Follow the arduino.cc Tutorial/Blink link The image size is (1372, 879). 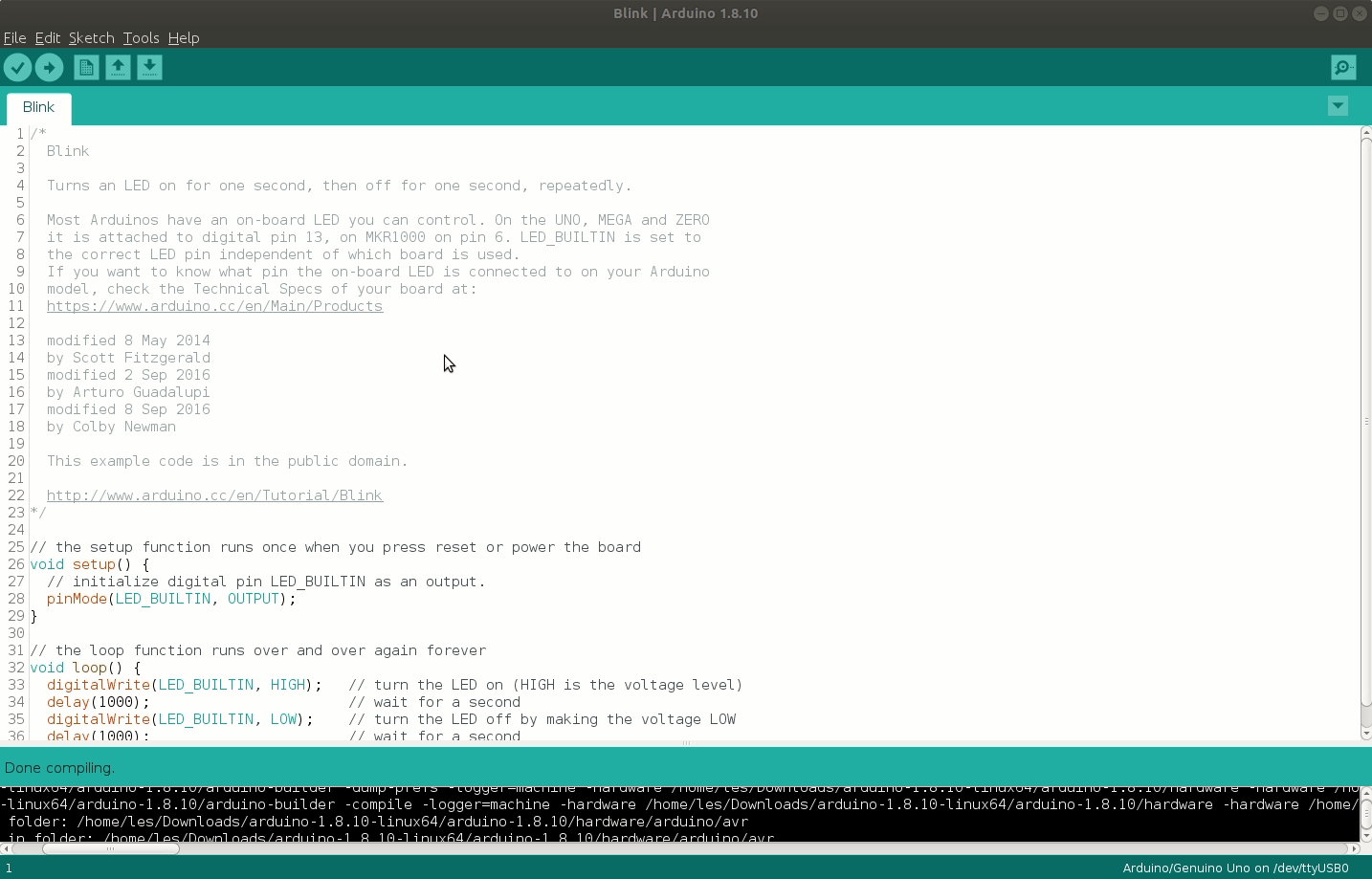(214, 495)
